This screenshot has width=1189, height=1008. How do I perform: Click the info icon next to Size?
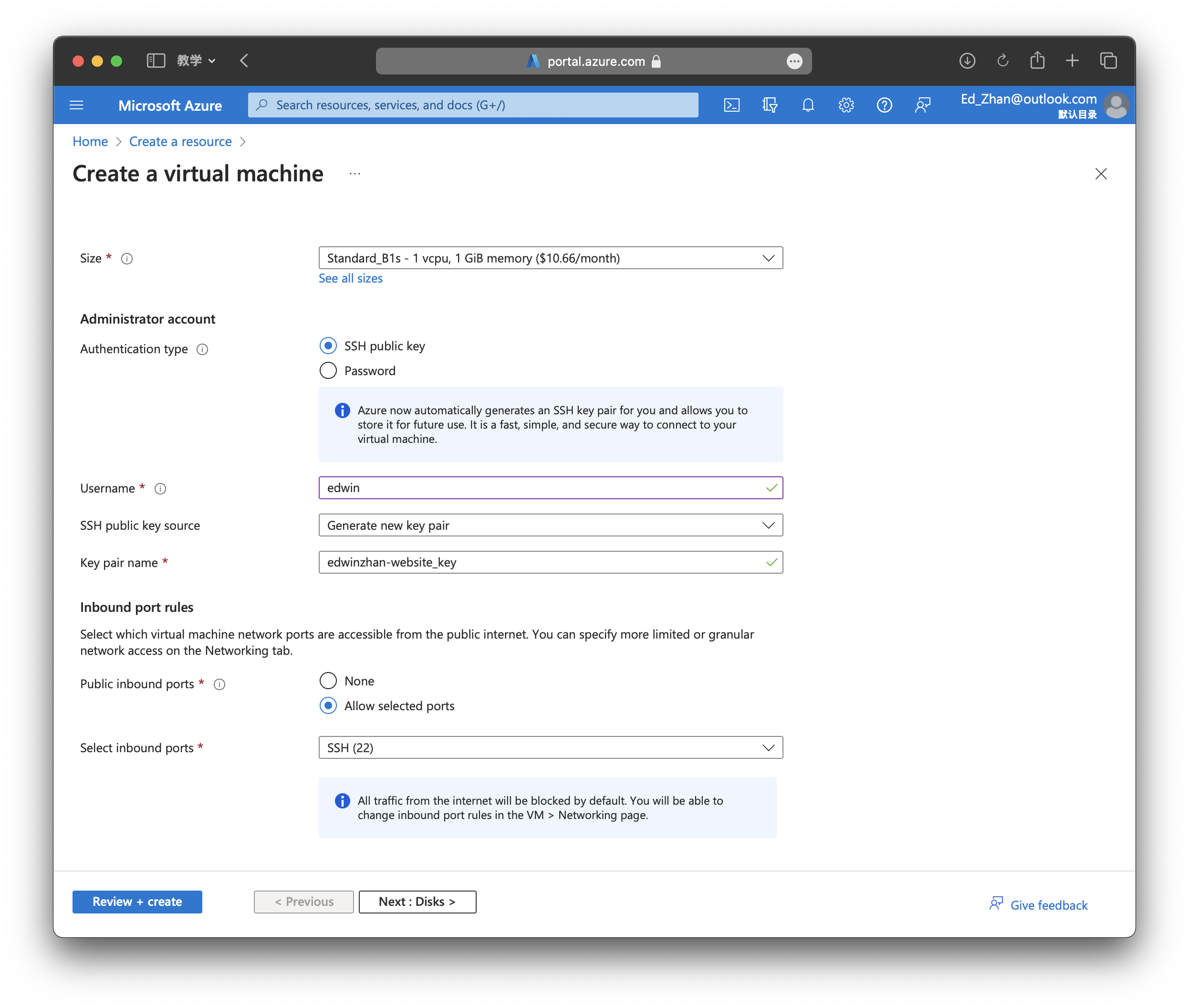pyautogui.click(x=127, y=259)
